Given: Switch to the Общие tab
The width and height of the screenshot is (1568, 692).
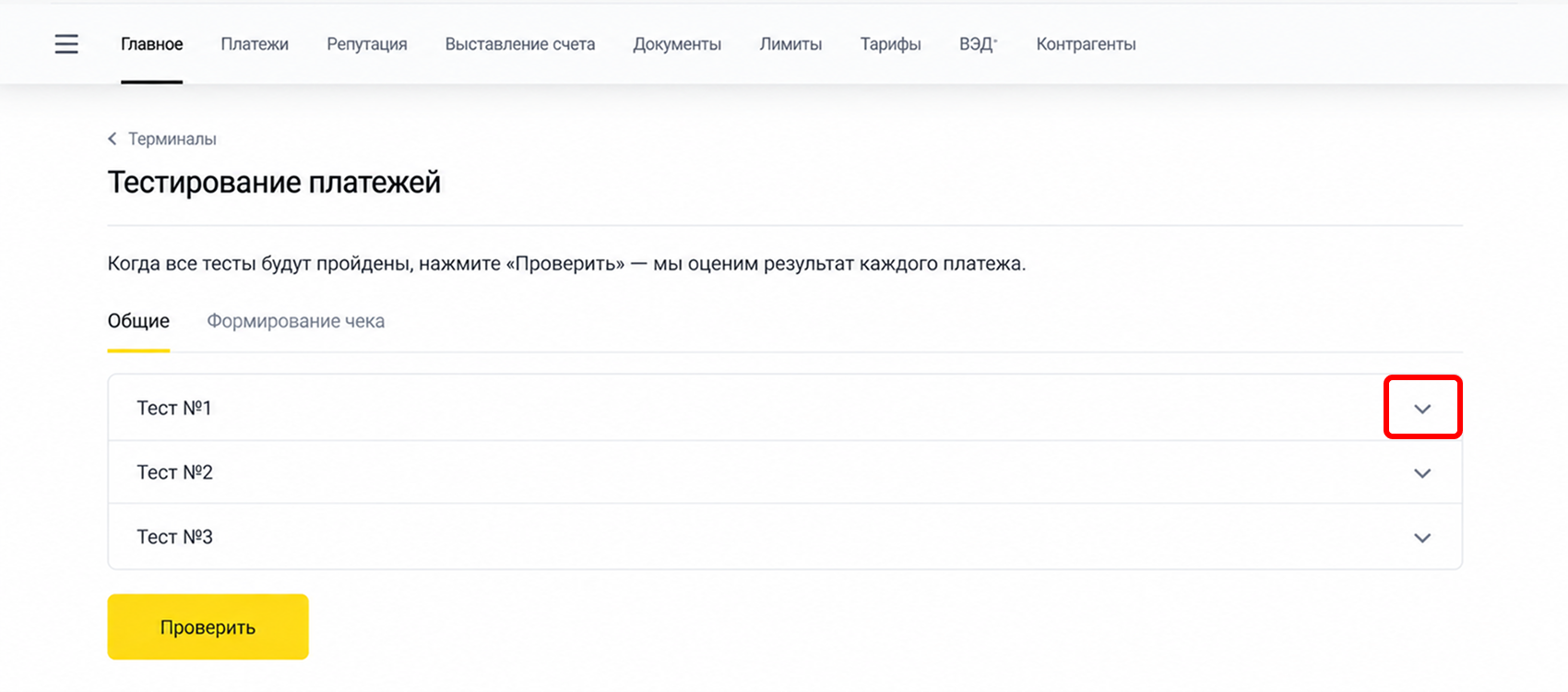Looking at the screenshot, I should [x=138, y=321].
